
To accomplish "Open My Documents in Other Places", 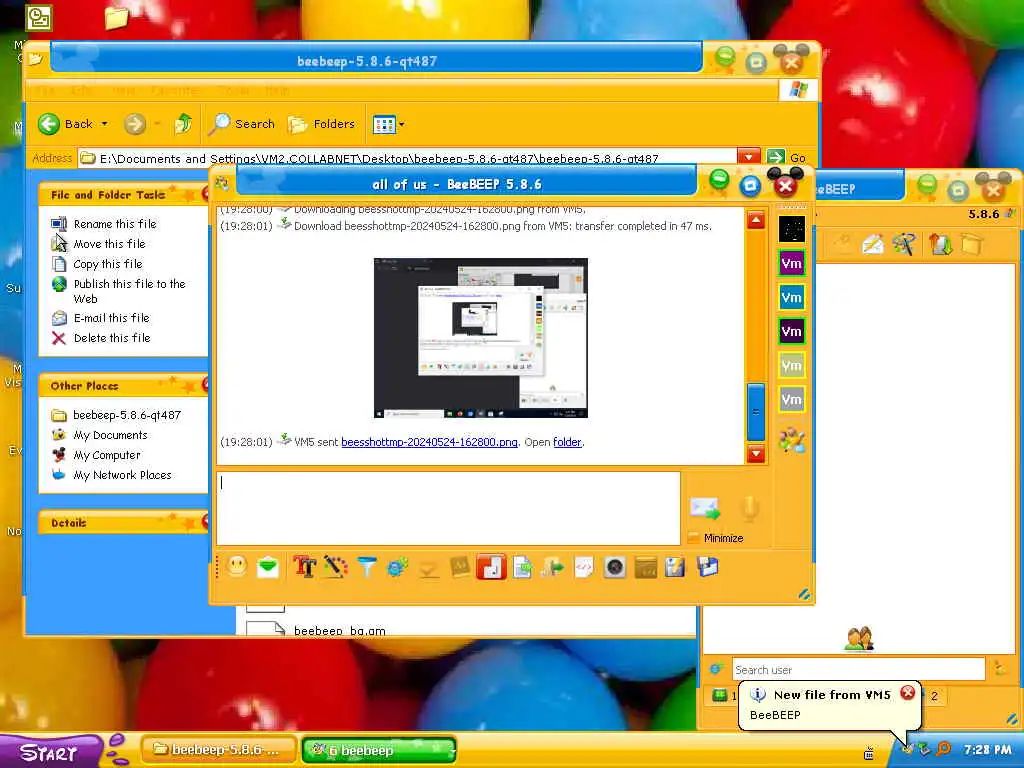I will (x=110, y=435).
